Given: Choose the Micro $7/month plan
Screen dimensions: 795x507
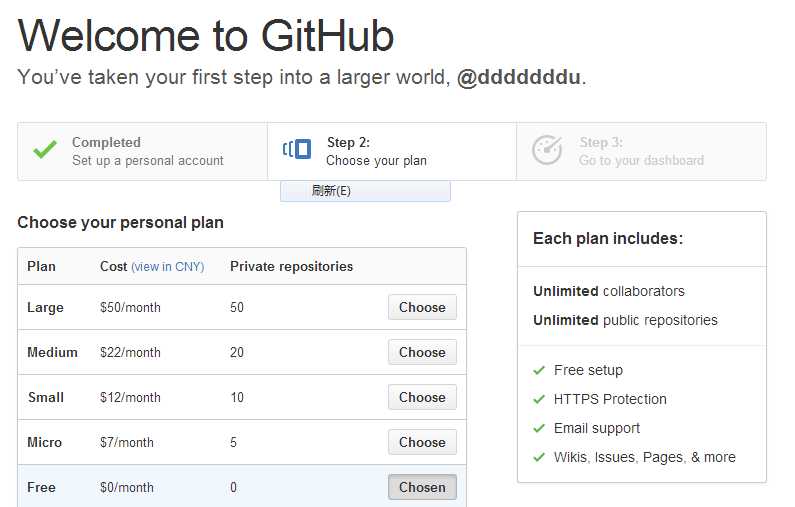Looking at the screenshot, I should click(x=422, y=442).
